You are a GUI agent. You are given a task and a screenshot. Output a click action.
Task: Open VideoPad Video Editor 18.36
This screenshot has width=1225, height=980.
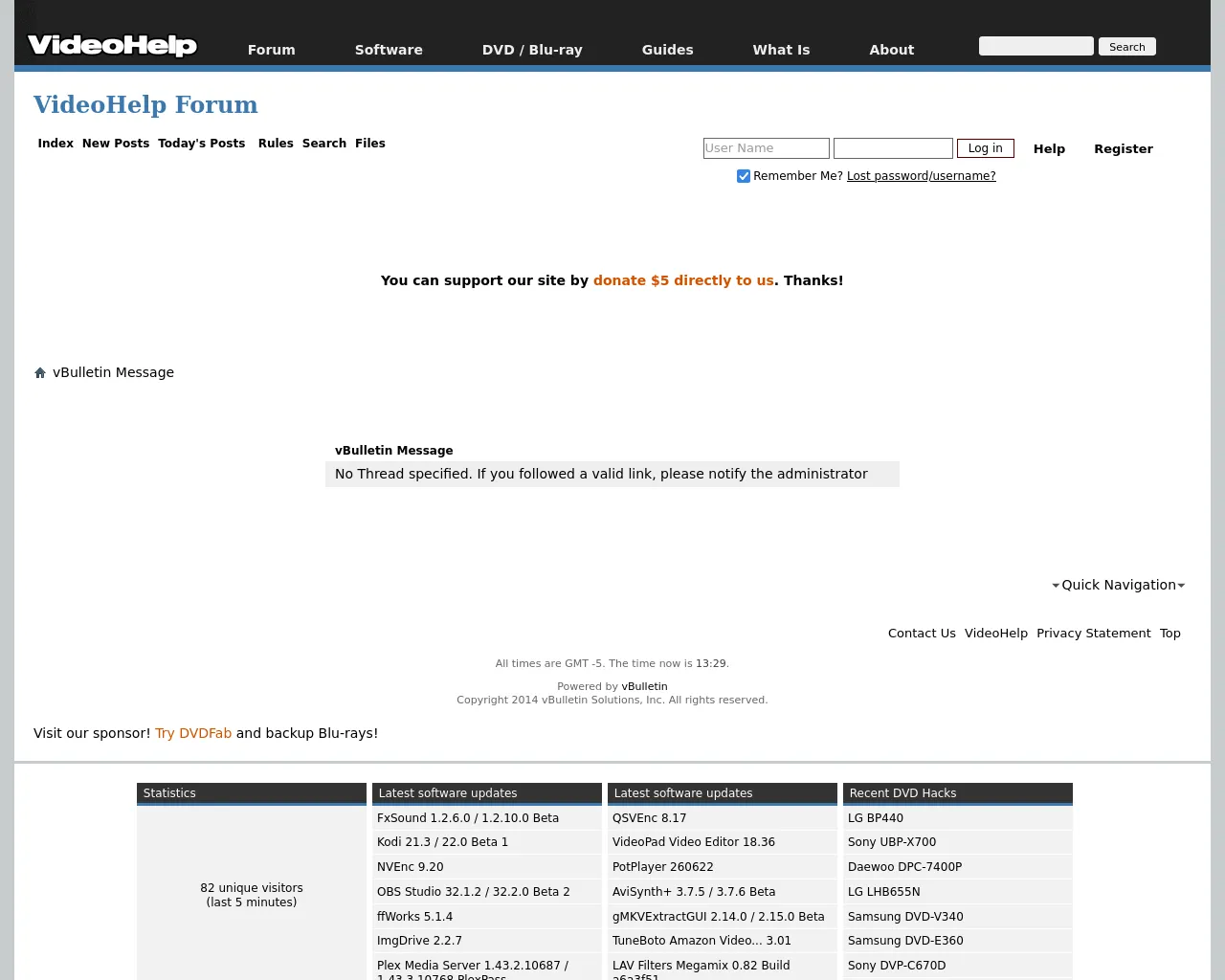694,842
